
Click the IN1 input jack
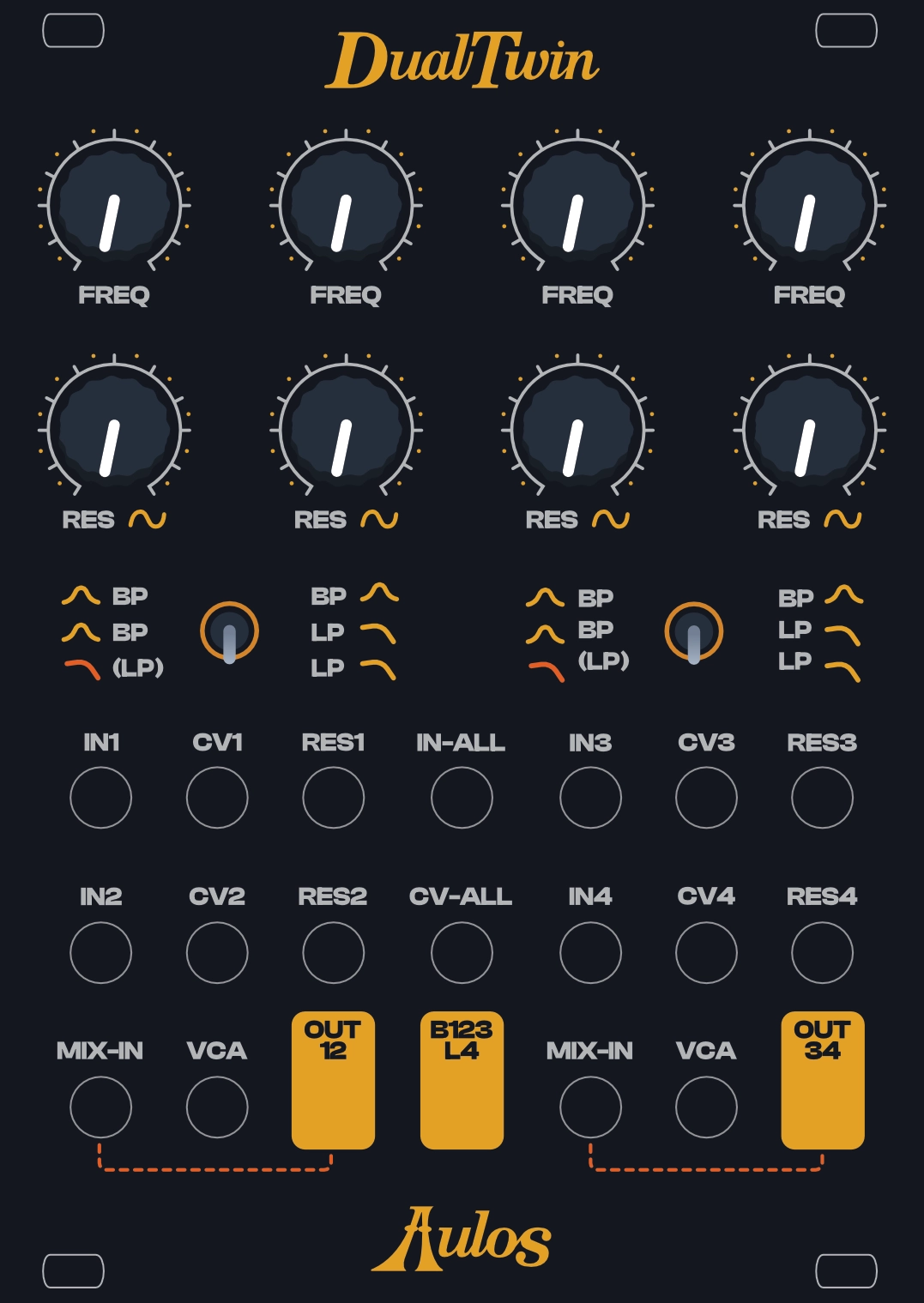(101, 798)
